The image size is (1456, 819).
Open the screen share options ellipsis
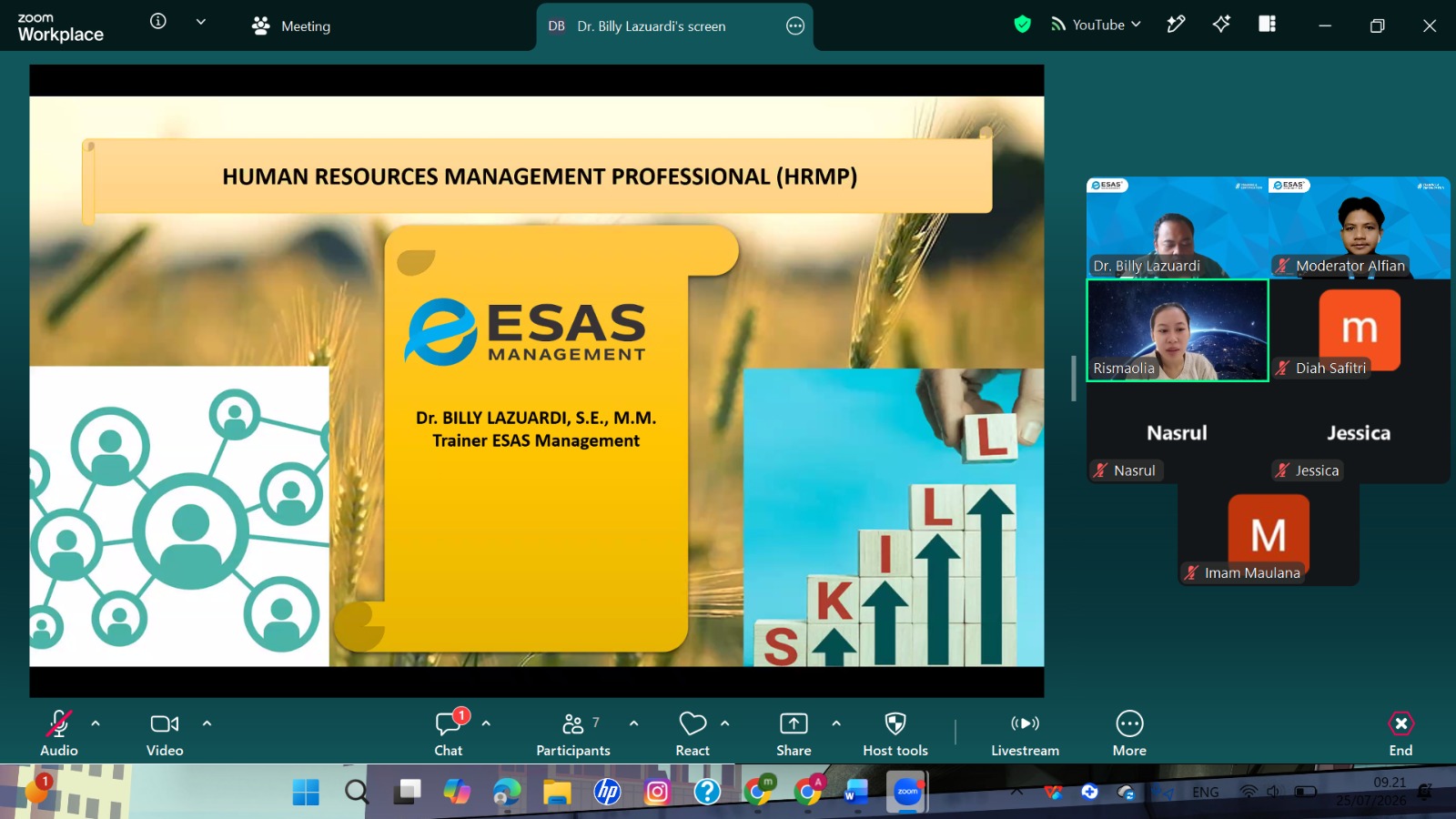(795, 26)
